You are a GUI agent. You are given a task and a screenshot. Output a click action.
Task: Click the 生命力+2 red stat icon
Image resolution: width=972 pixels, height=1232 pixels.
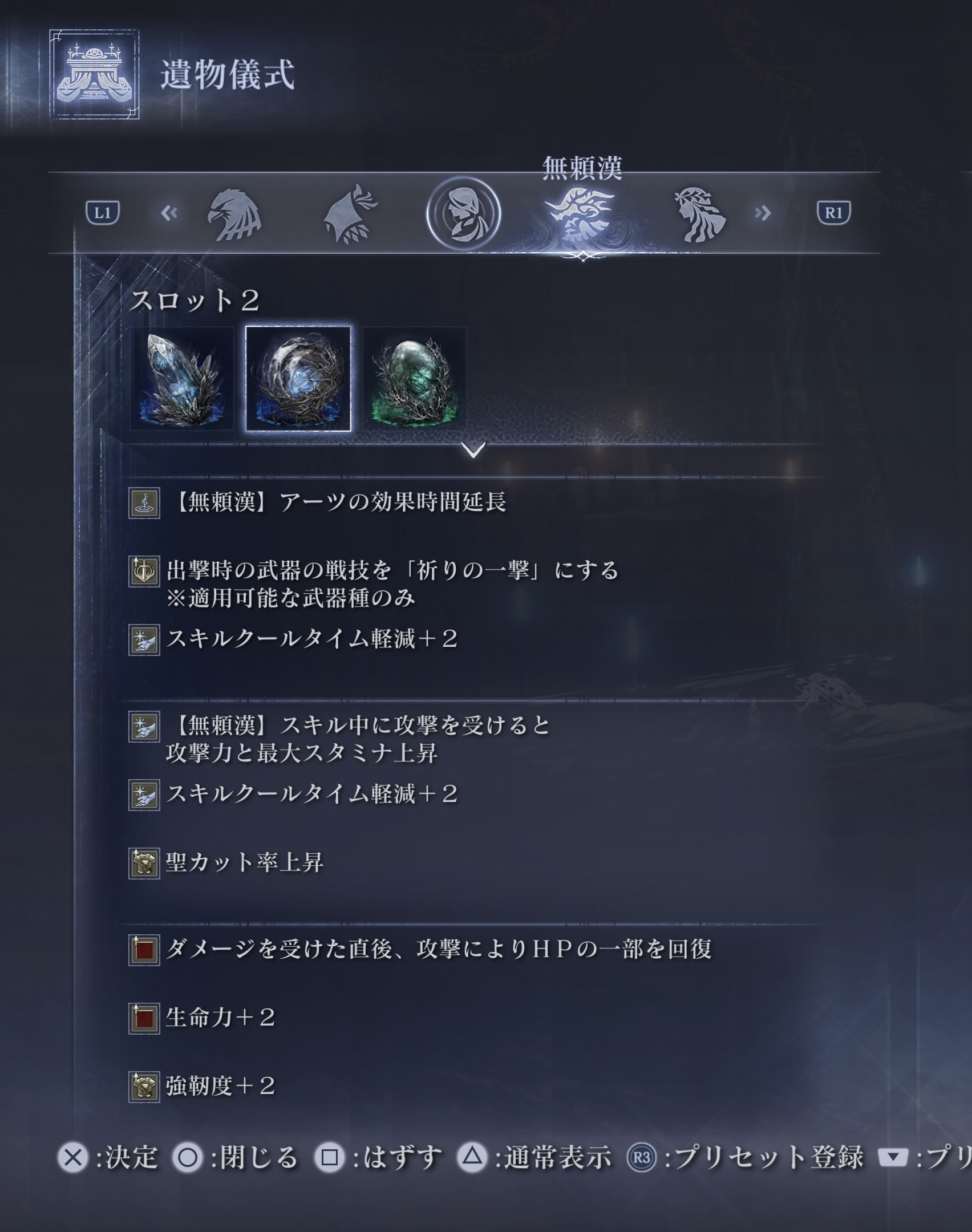click(x=144, y=1019)
